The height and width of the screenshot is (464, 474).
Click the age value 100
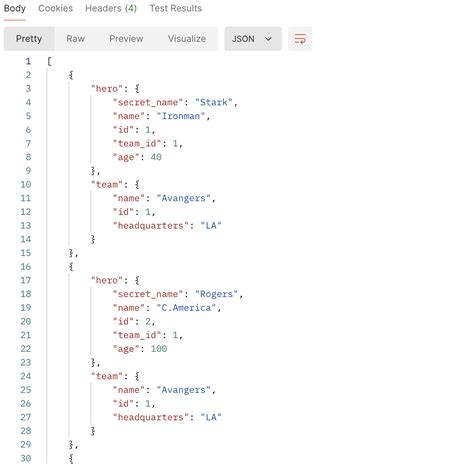[x=159, y=349]
